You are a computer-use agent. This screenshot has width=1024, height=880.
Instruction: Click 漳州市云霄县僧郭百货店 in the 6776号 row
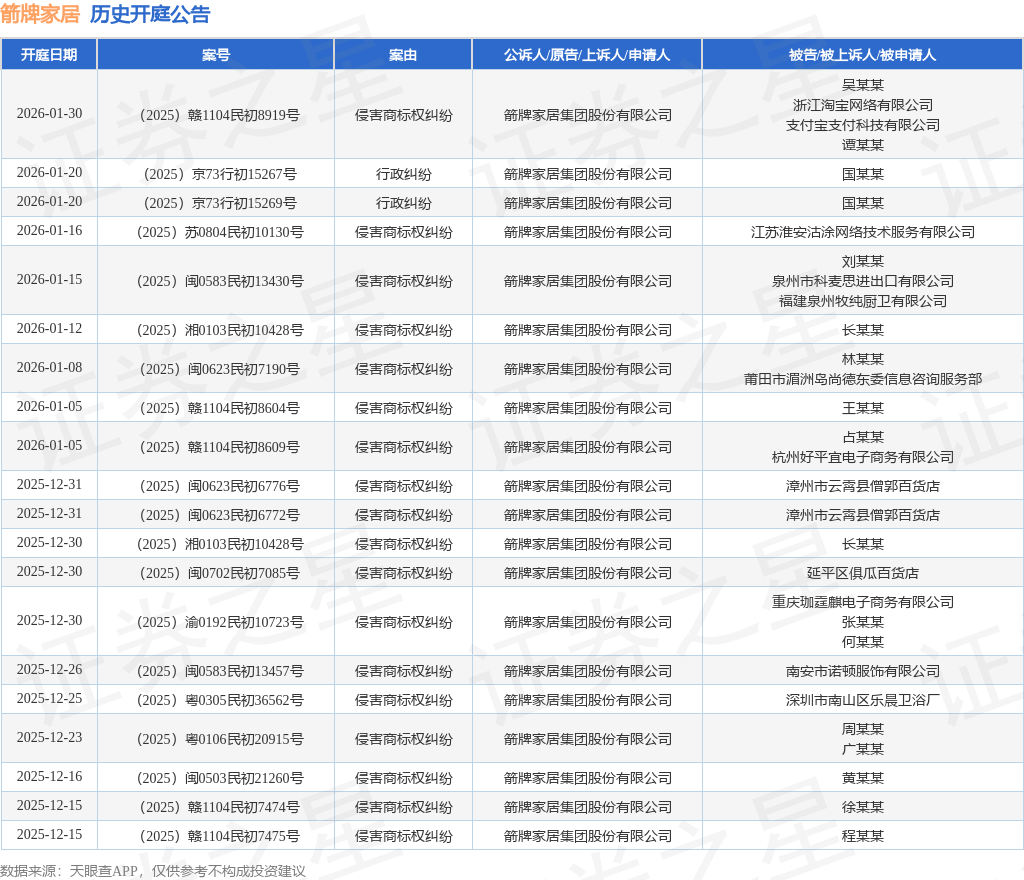coord(863,486)
